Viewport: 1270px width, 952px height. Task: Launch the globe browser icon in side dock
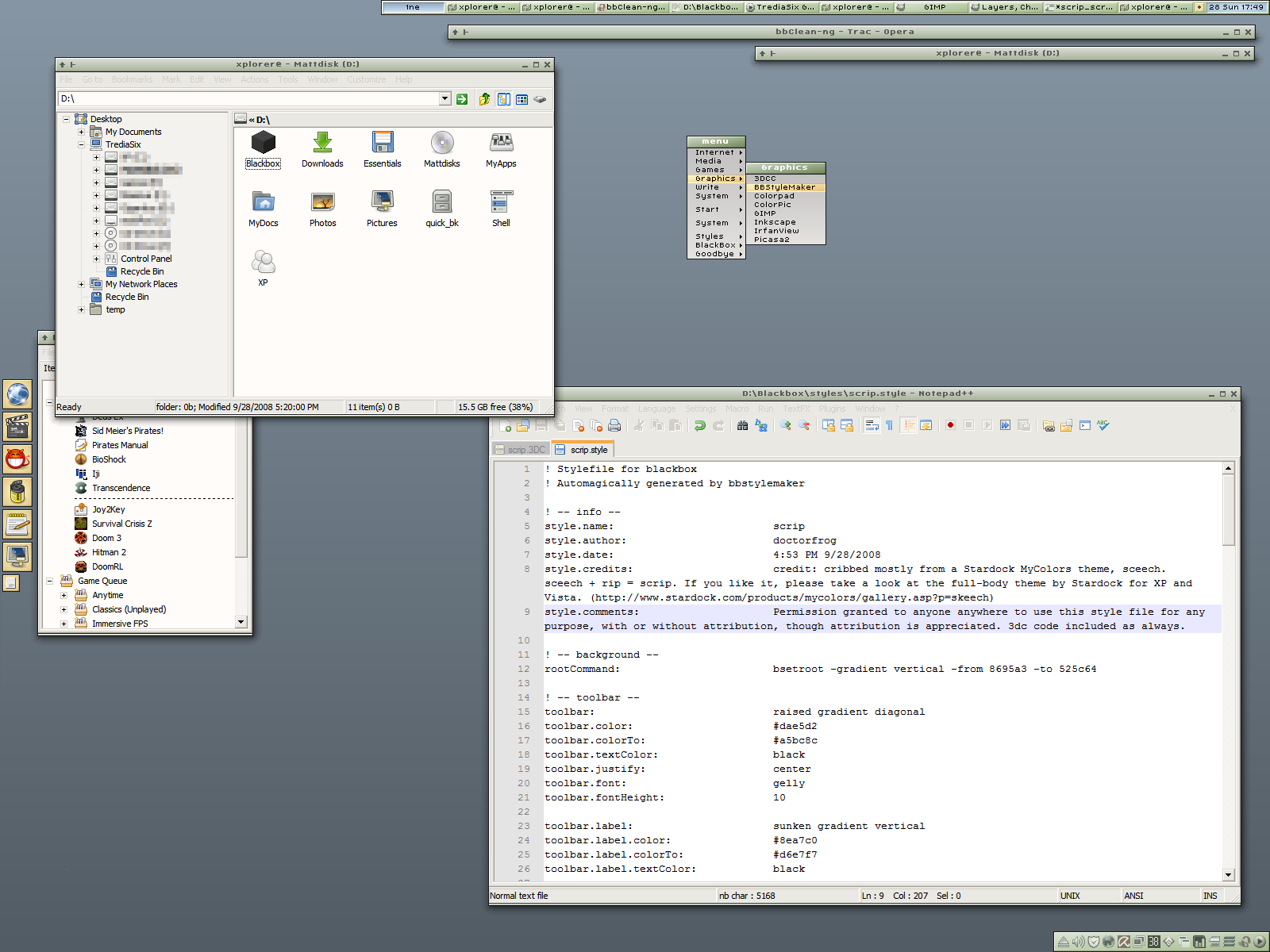pyautogui.click(x=17, y=393)
